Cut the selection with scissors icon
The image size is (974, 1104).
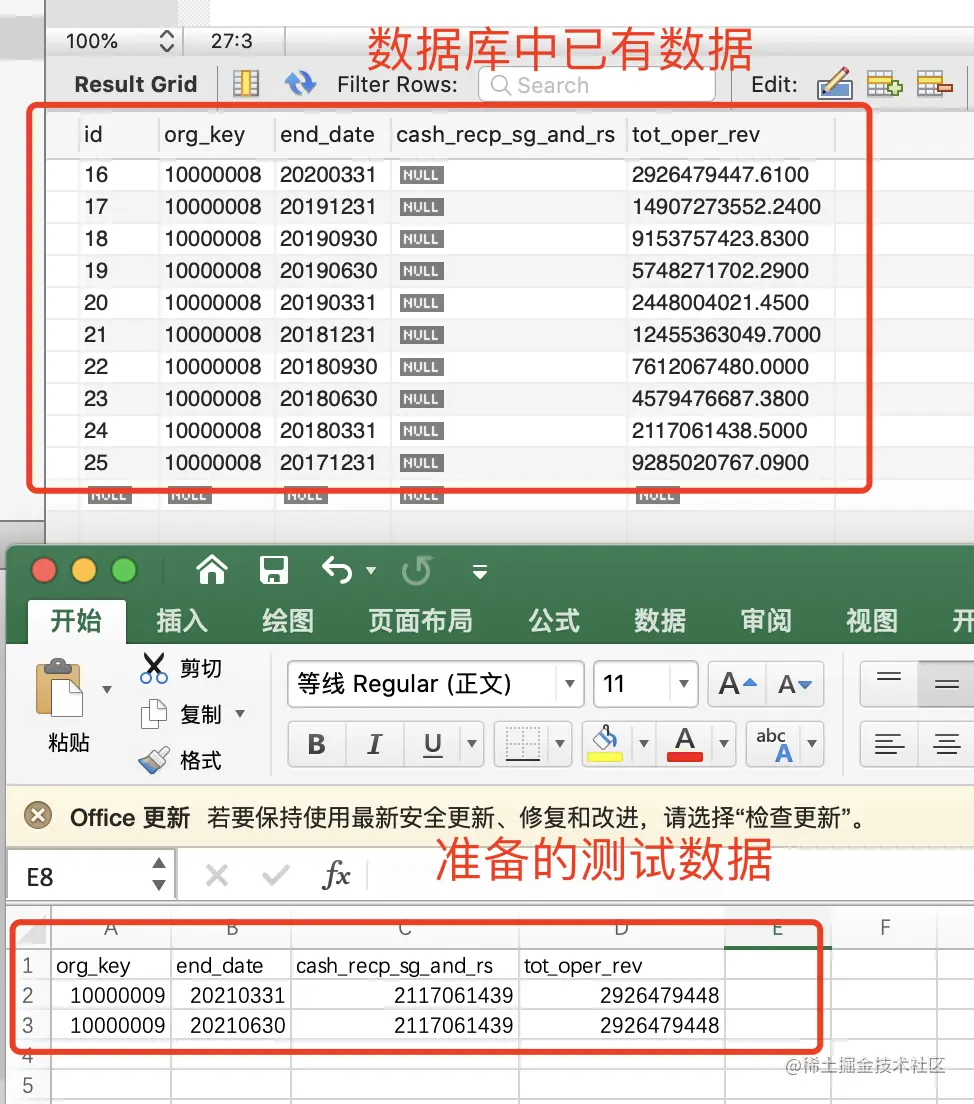(154, 668)
